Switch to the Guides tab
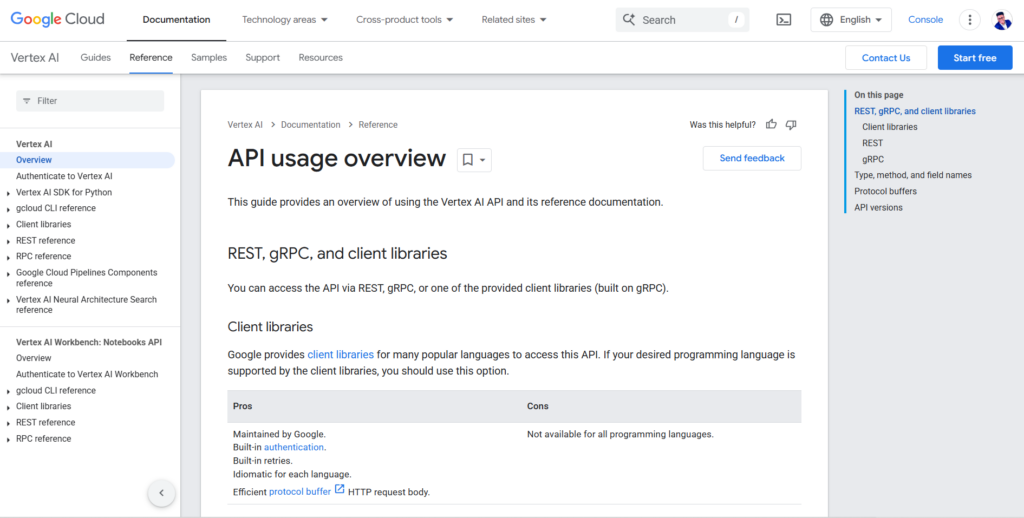The width and height of the screenshot is (1024, 518). tap(95, 57)
